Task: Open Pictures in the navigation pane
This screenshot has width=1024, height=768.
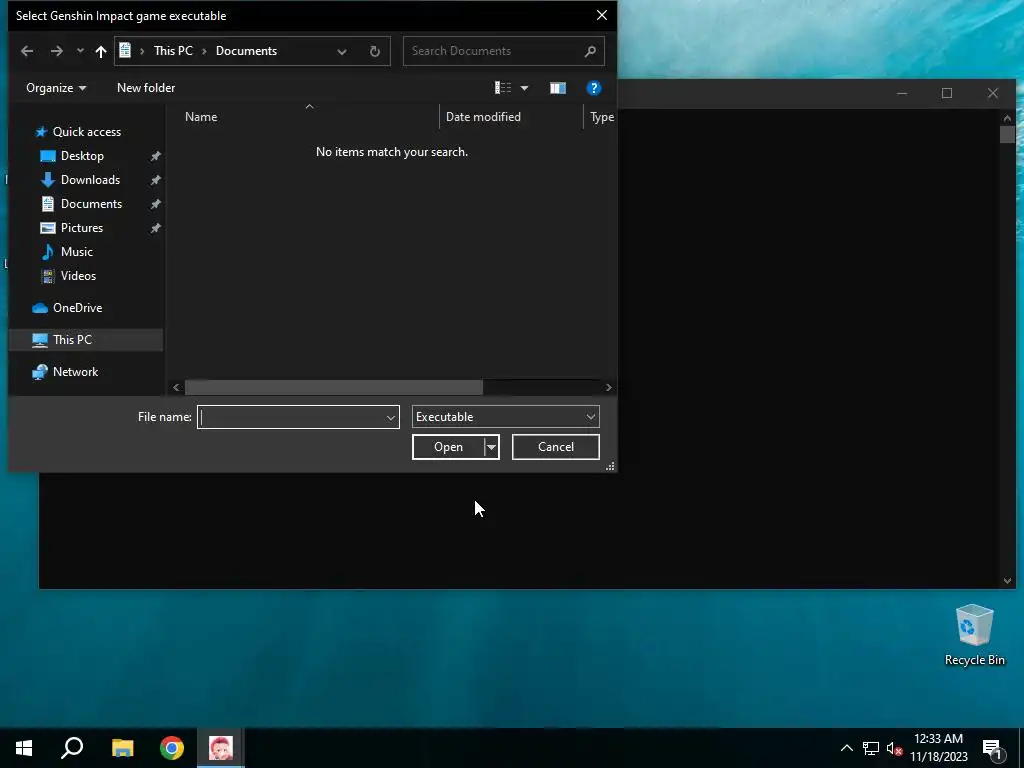Action: 82,228
